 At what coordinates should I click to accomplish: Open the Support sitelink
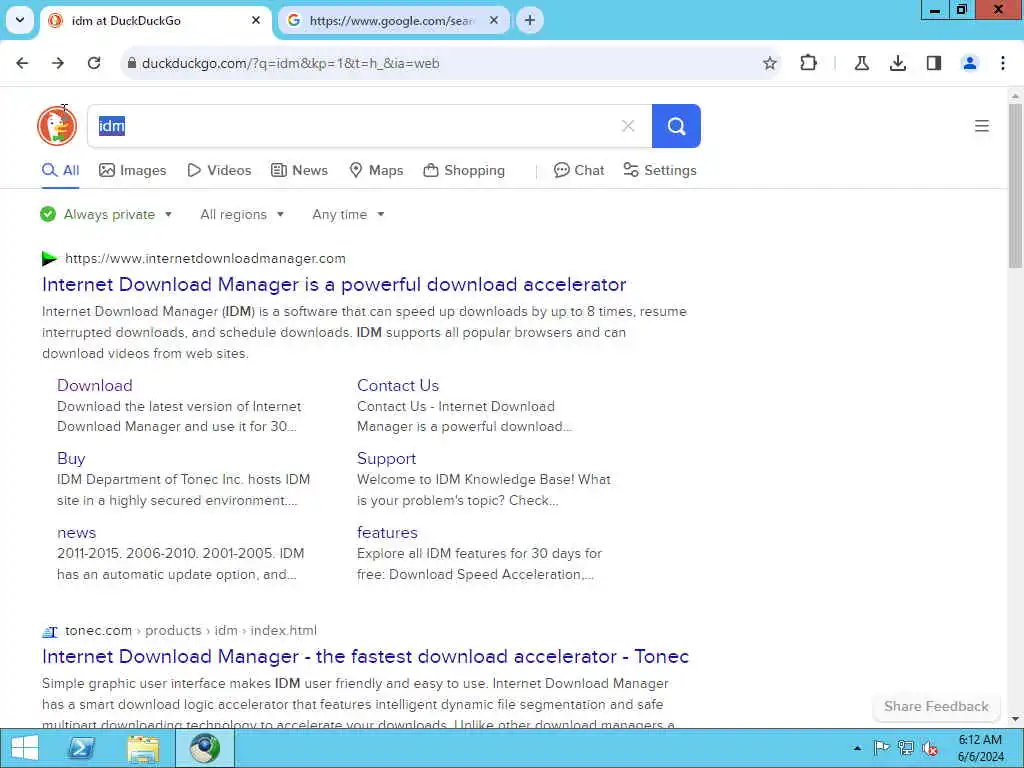click(387, 458)
